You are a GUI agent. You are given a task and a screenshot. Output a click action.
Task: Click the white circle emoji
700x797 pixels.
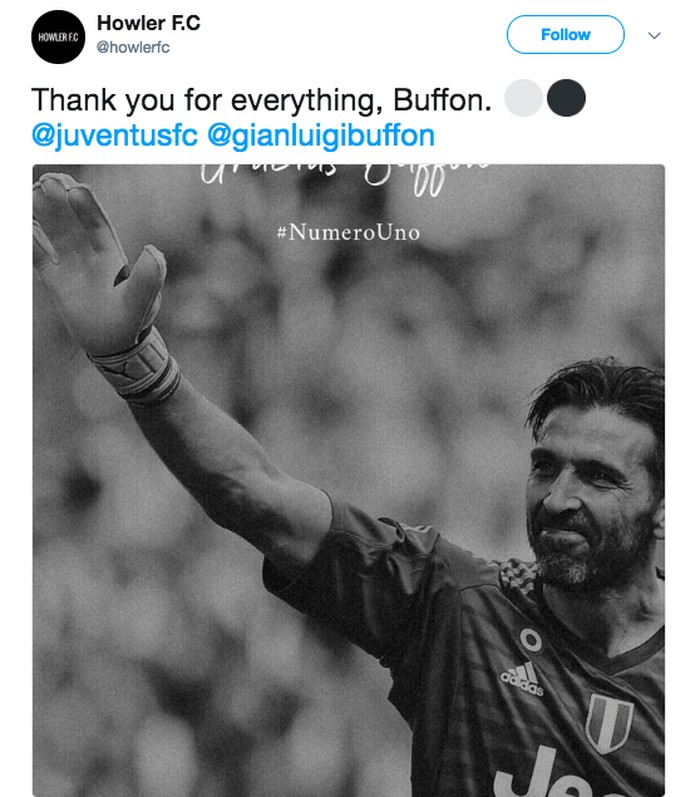[524, 100]
